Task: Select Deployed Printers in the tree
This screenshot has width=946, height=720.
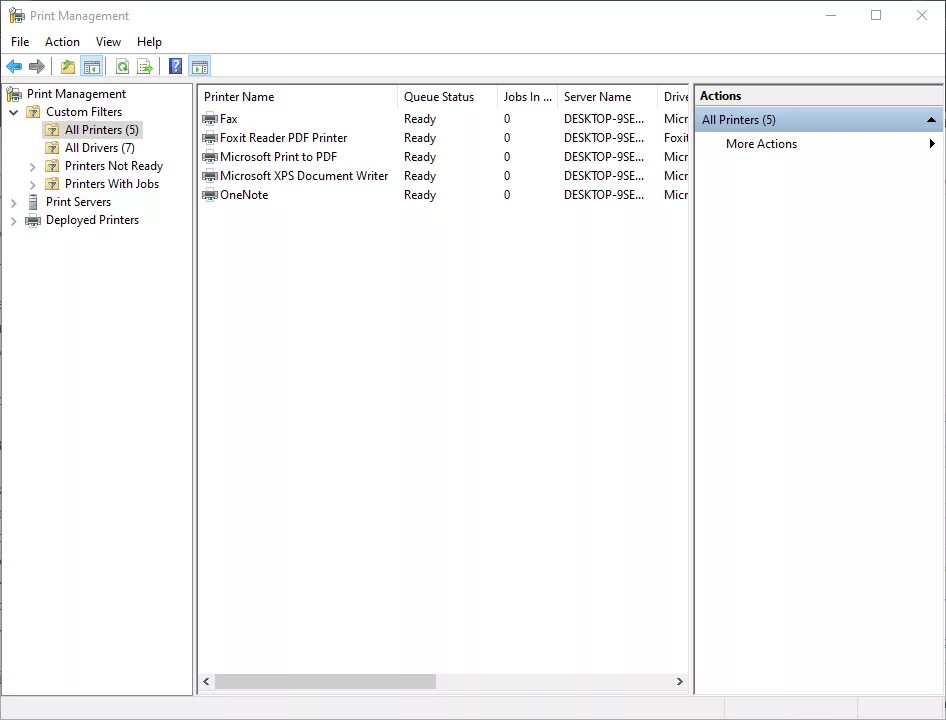Action: pyautogui.click(x=92, y=220)
